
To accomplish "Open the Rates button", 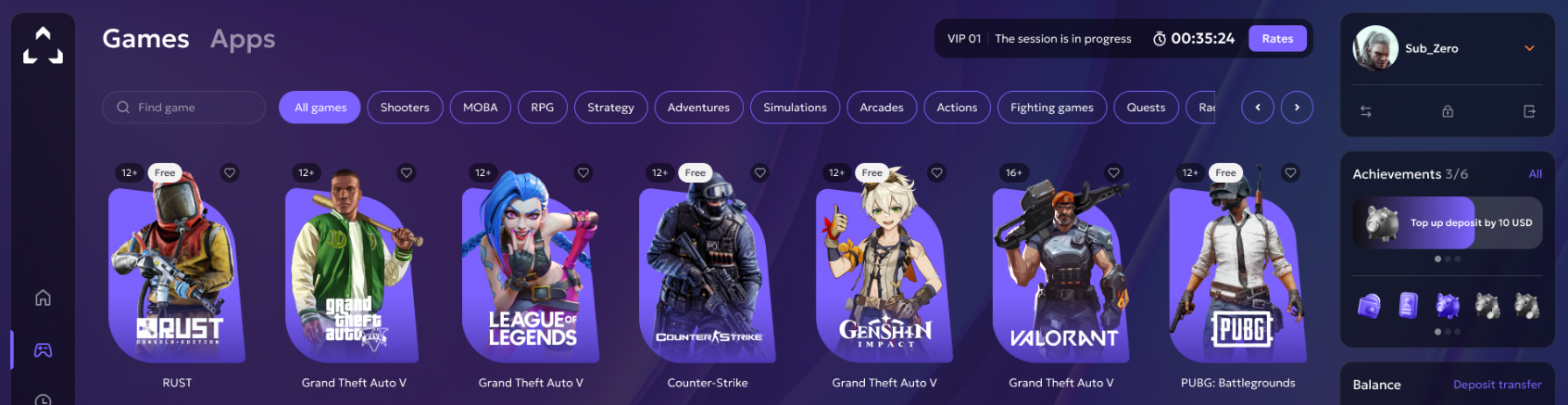I will point(1277,39).
